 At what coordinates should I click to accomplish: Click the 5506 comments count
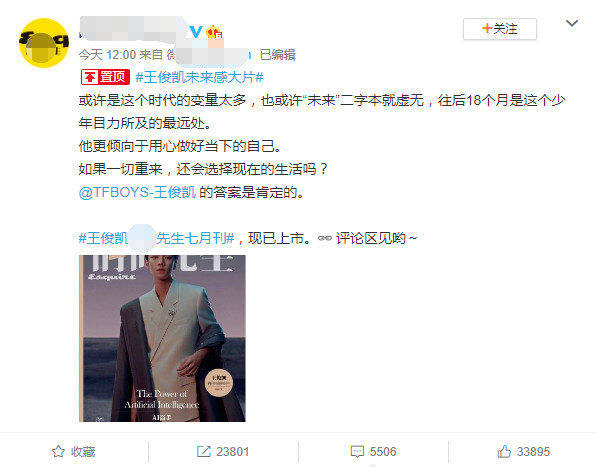383,451
